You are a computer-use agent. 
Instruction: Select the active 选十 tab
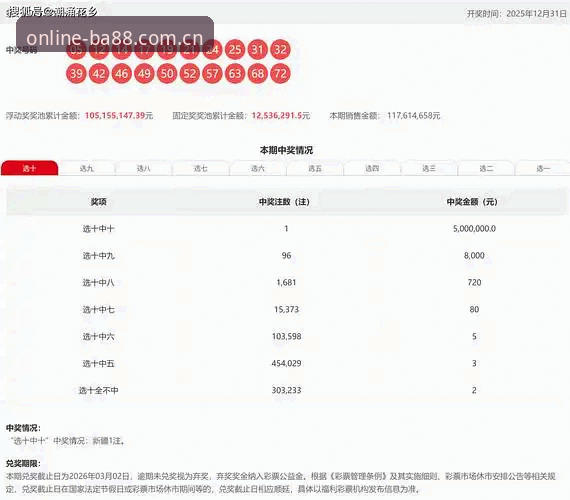pyautogui.click(x=29, y=168)
